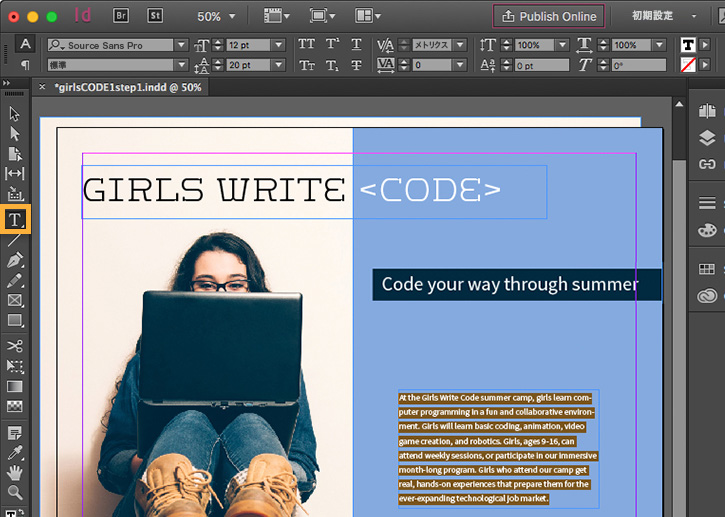Select the Gradient Feather tool
This screenshot has height=517, width=725.
[x=14, y=406]
